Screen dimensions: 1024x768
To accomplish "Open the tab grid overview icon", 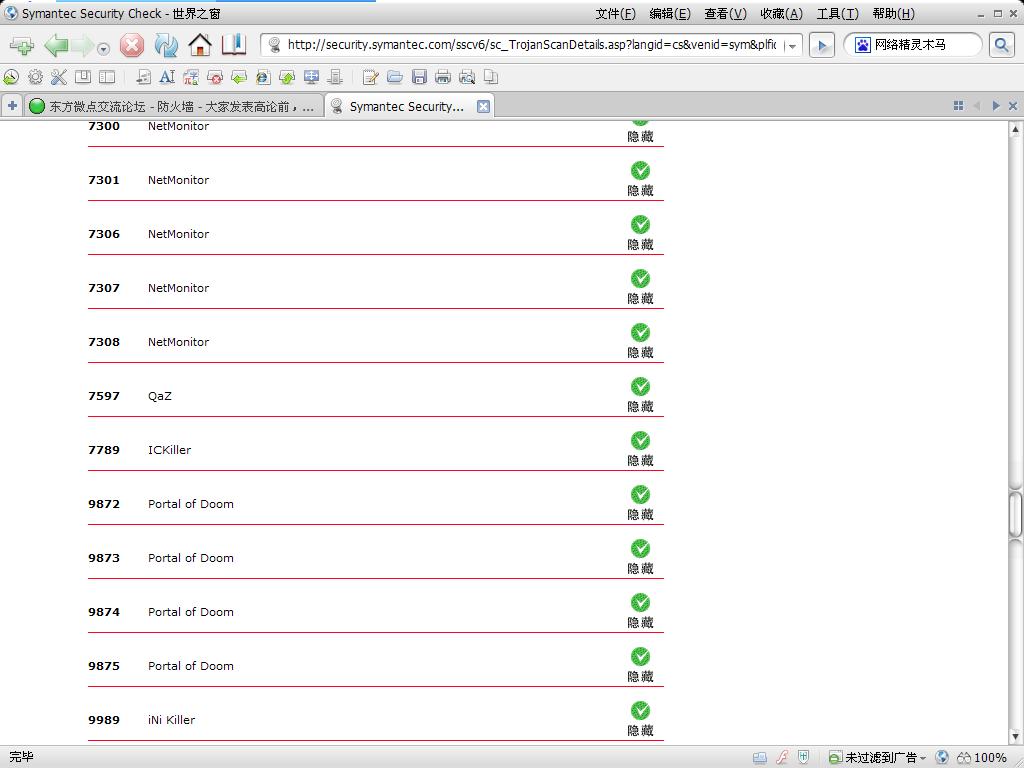I will (958, 106).
